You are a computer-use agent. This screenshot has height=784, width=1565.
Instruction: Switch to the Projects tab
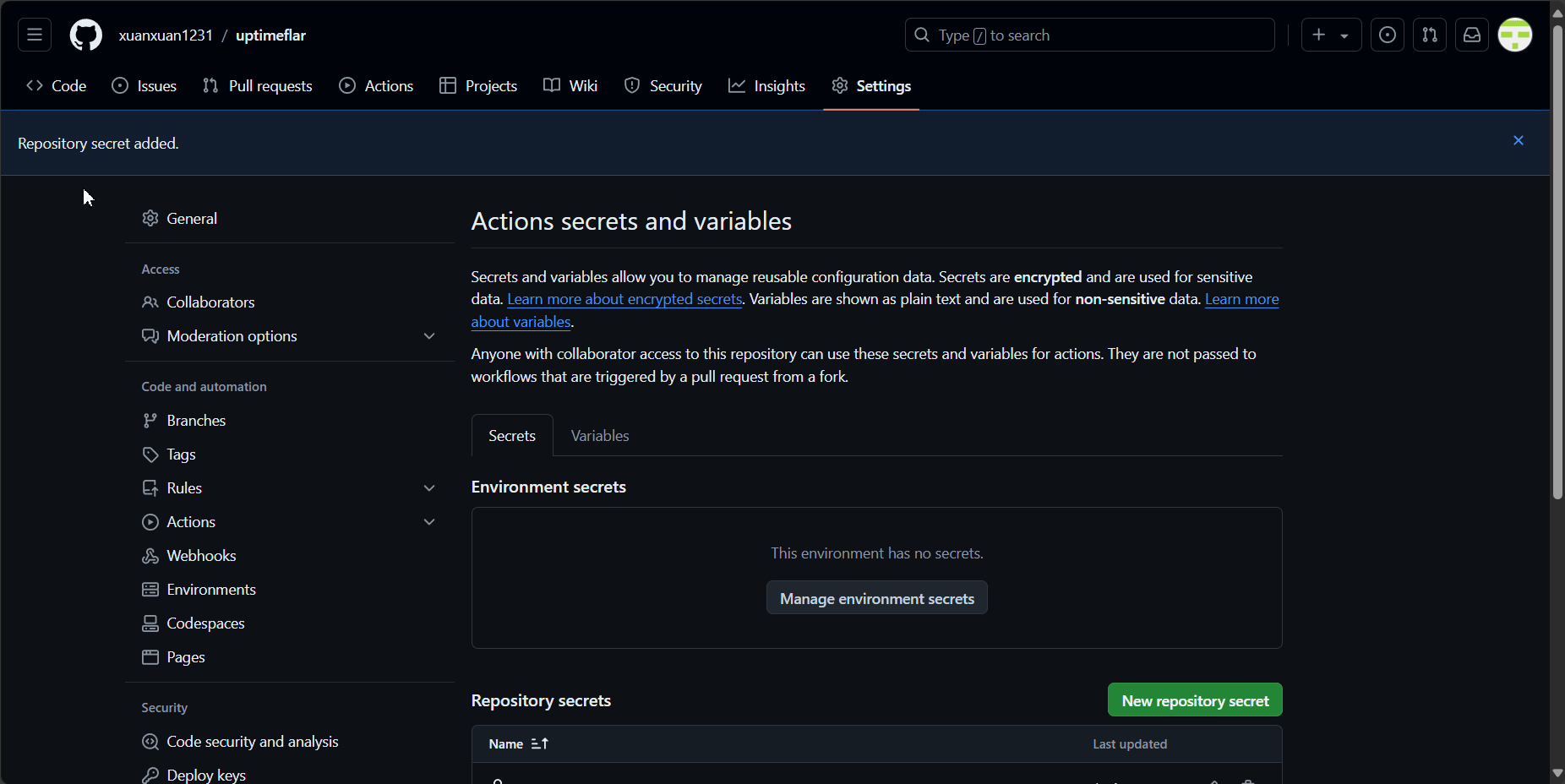click(x=478, y=85)
